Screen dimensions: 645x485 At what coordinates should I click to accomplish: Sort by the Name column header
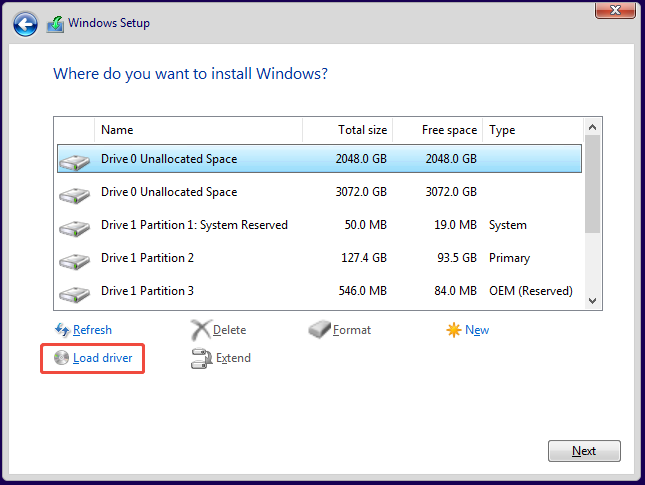[198, 130]
